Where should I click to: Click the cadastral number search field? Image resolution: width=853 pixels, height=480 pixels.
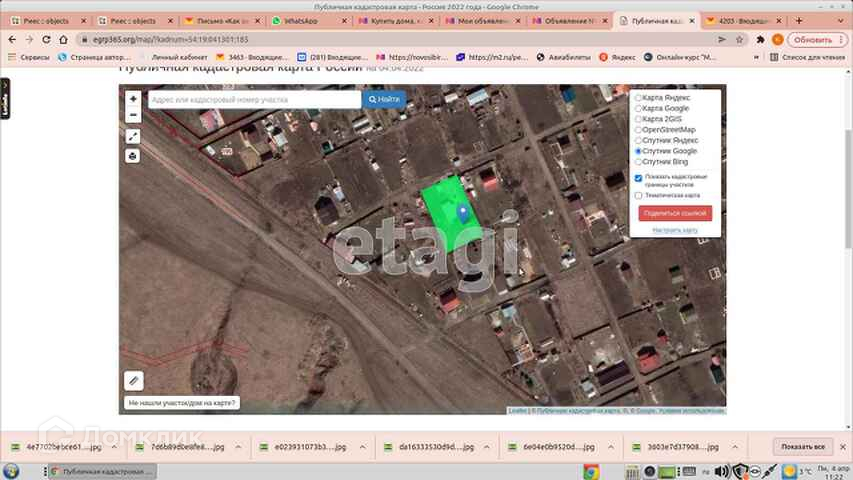[254, 100]
